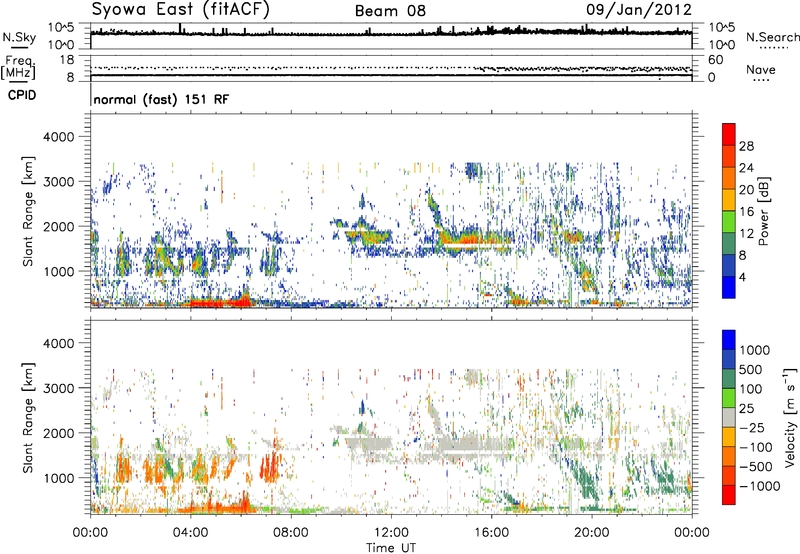Screen dimensions: 800x554
Task: Click the "100" label on Velocity scale
Action: (750, 389)
